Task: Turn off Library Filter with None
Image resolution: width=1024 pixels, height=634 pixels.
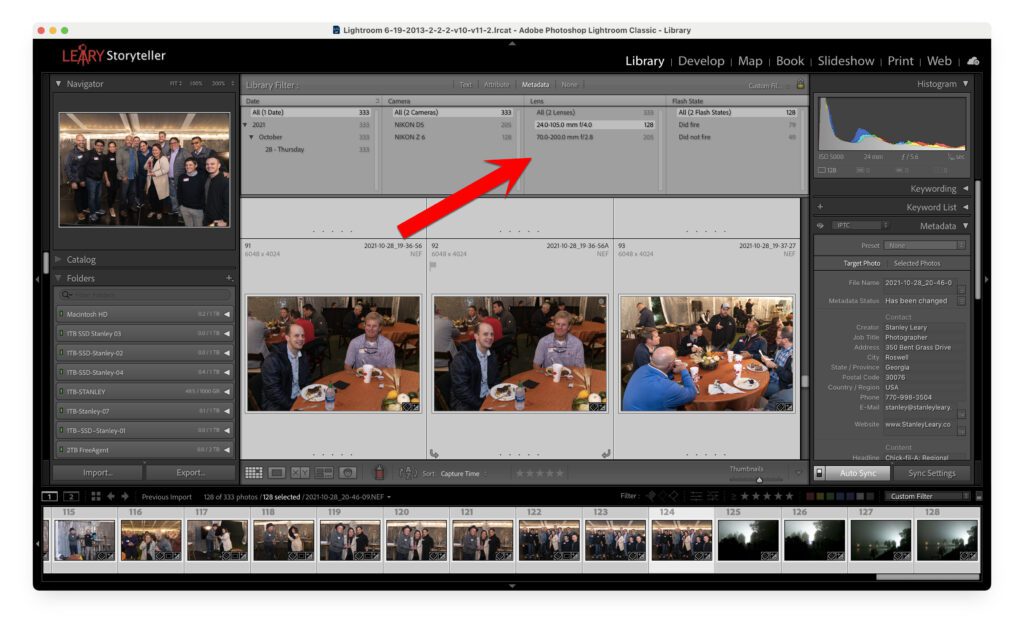Action: 569,85
